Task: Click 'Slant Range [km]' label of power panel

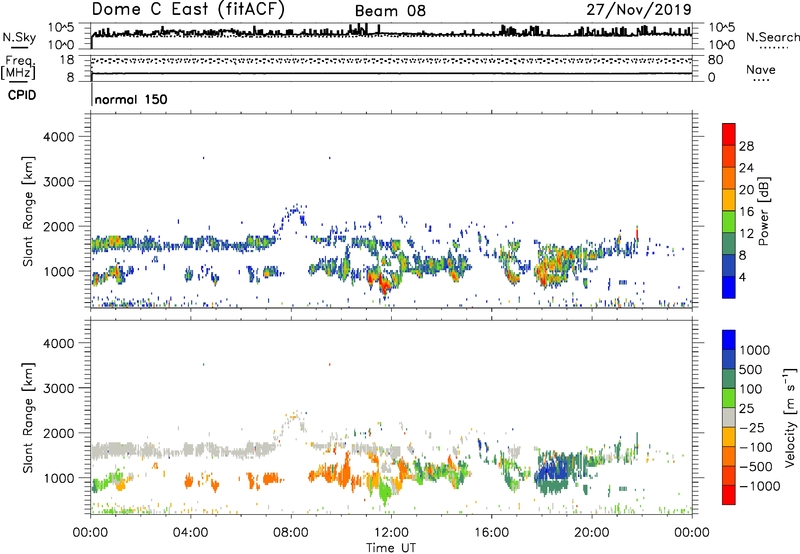Action: coord(28,211)
